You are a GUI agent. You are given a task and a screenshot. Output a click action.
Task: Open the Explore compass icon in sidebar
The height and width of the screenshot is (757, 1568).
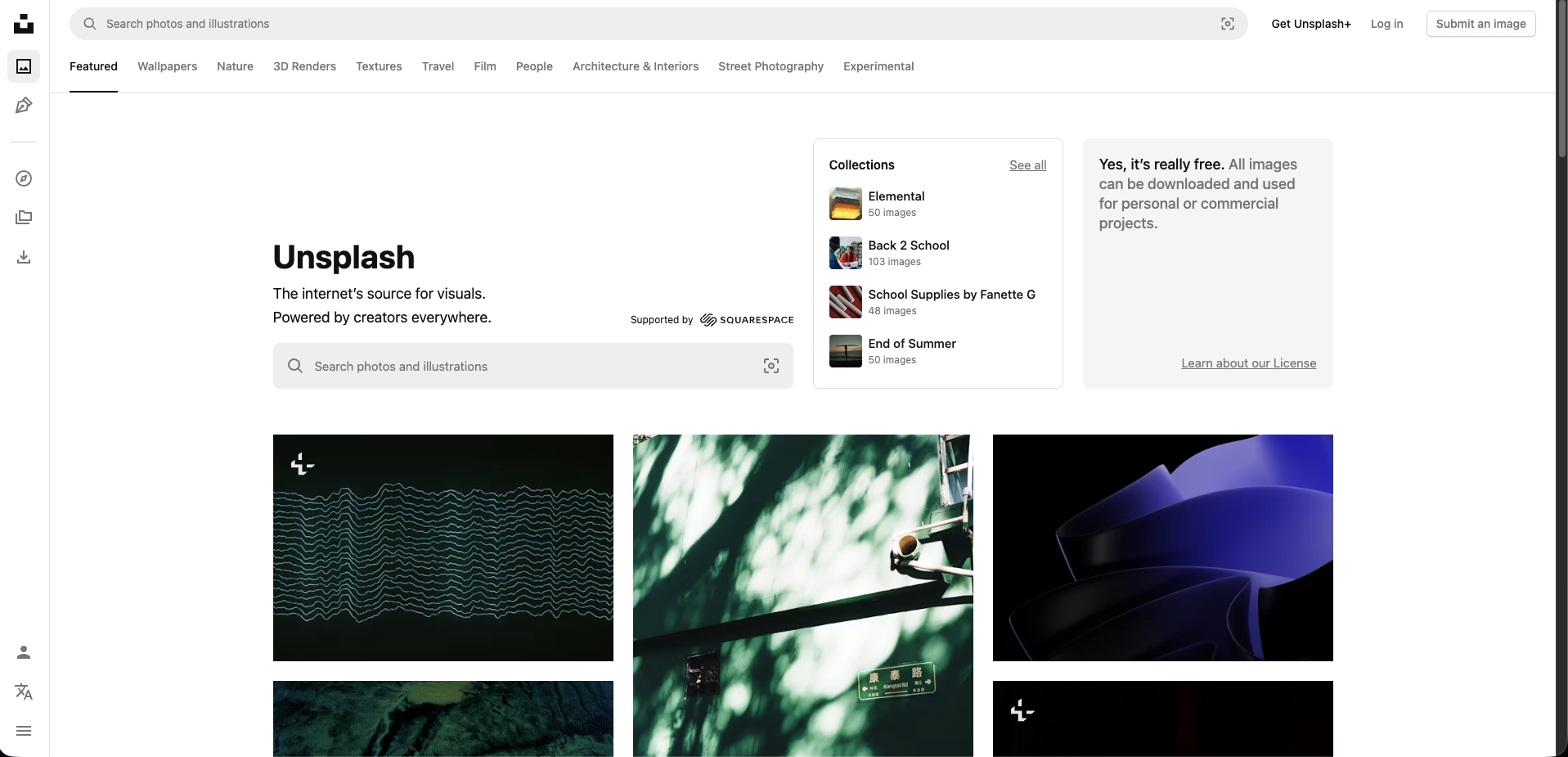(x=24, y=178)
